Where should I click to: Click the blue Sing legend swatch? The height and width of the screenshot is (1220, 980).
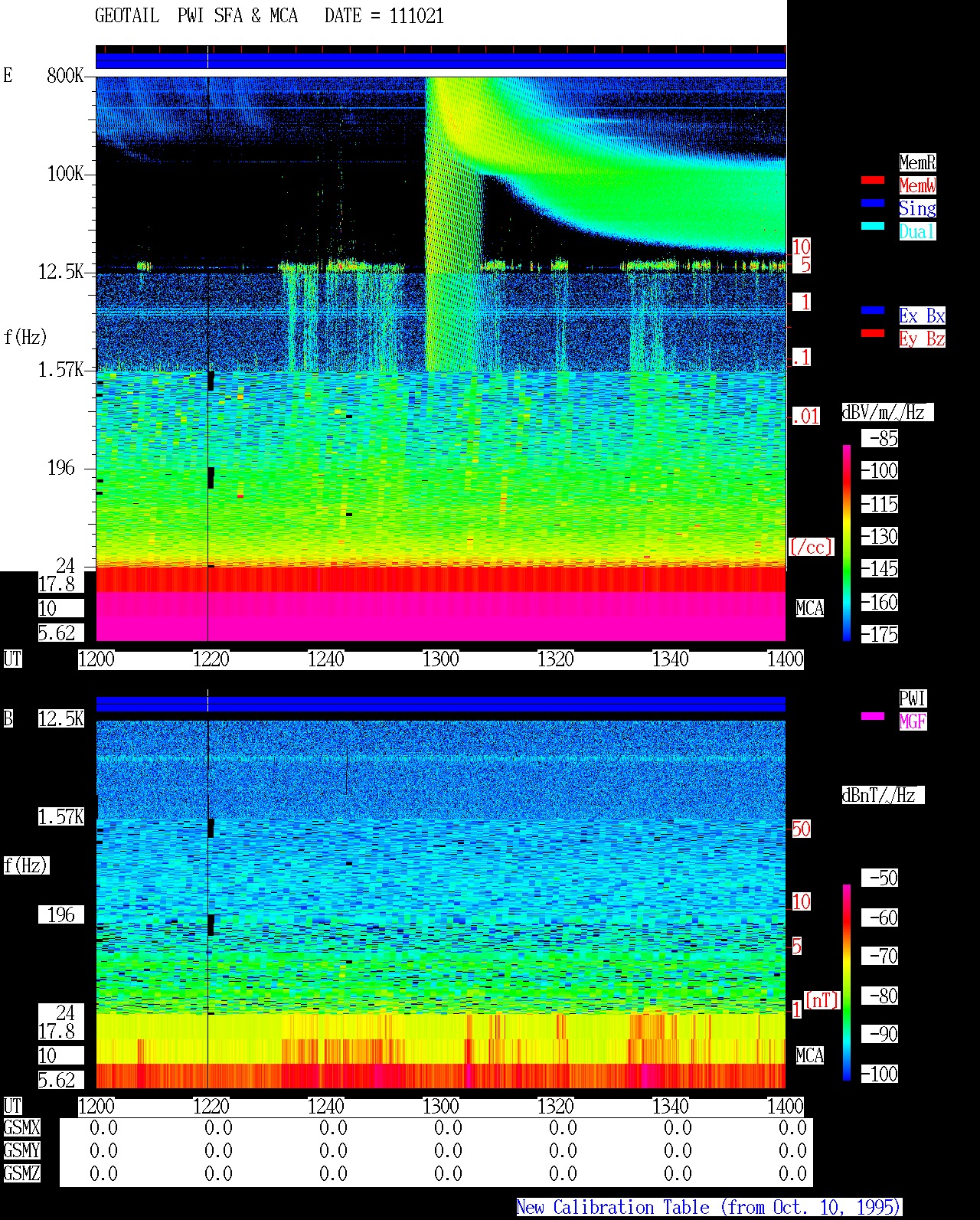click(x=873, y=203)
